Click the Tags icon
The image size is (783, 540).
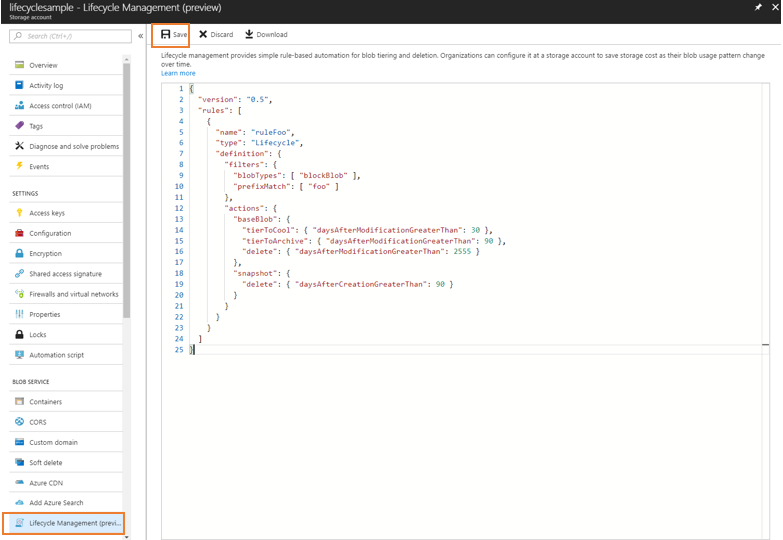(x=19, y=125)
